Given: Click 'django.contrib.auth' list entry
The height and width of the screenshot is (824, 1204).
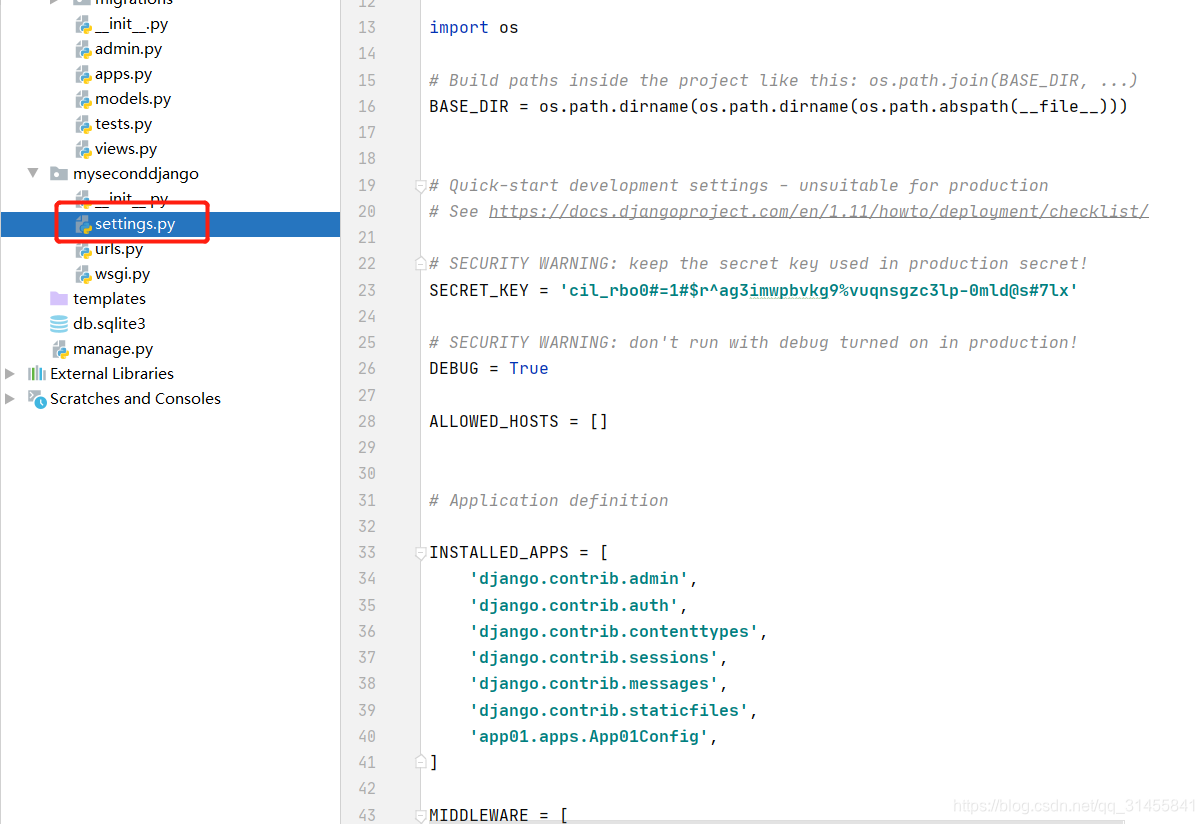Looking at the screenshot, I should [x=573, y=605].
